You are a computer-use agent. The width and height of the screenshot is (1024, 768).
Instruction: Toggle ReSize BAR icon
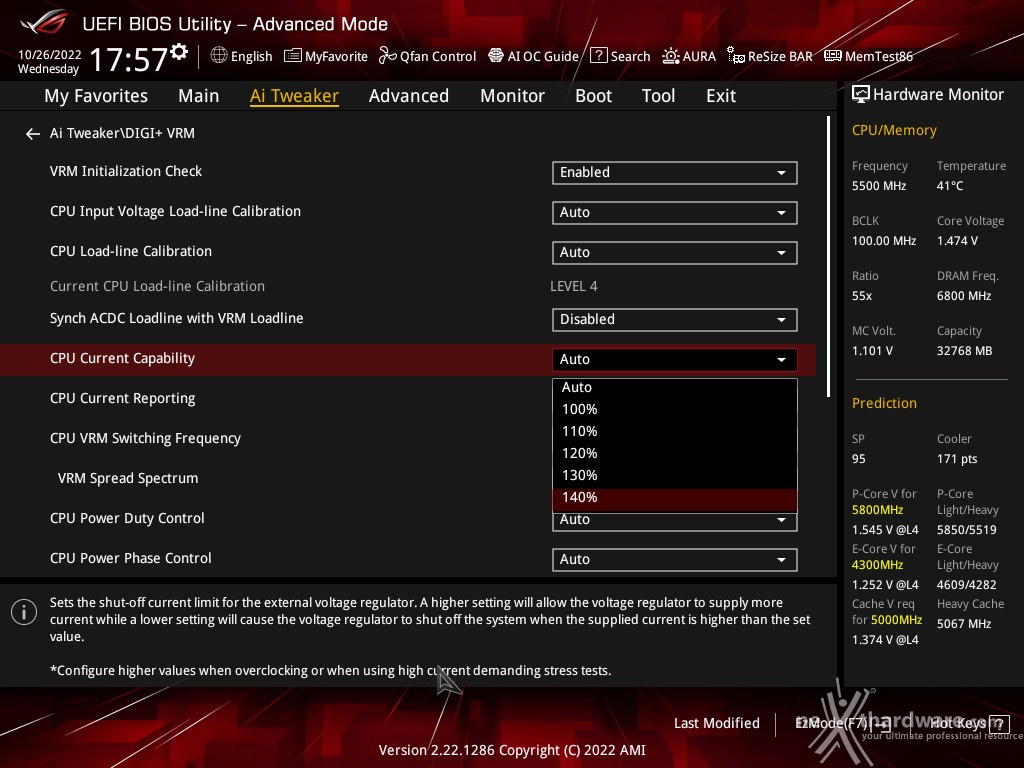[736, 56]
